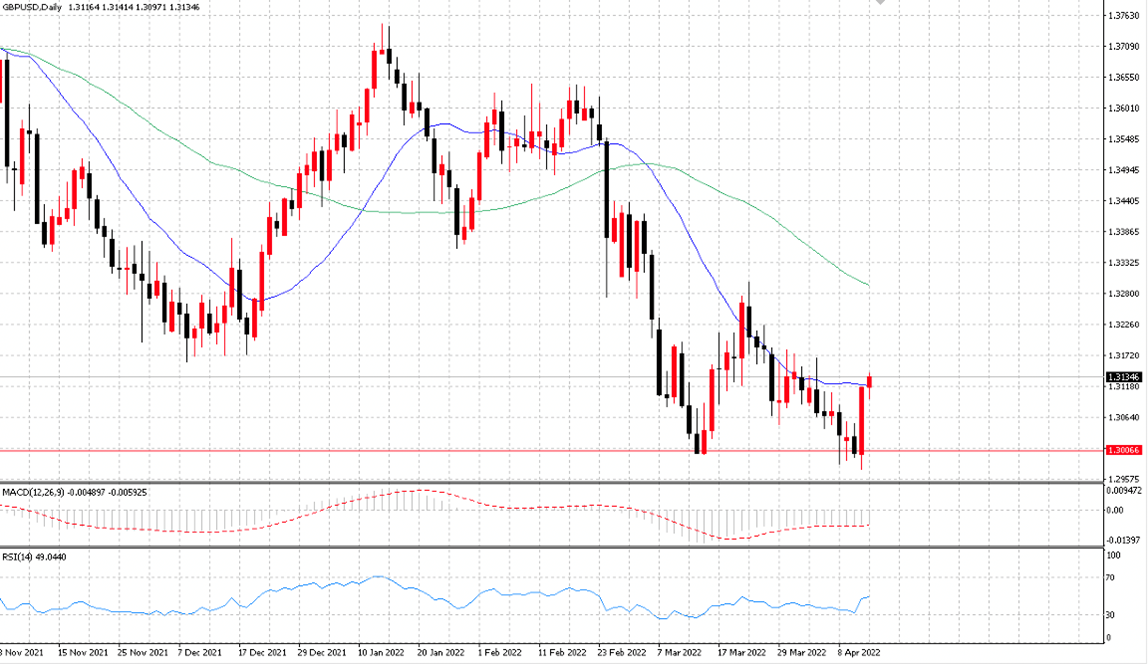Select the current price tag 1.31346
Screen dimensions: 1148x664
1123,377
